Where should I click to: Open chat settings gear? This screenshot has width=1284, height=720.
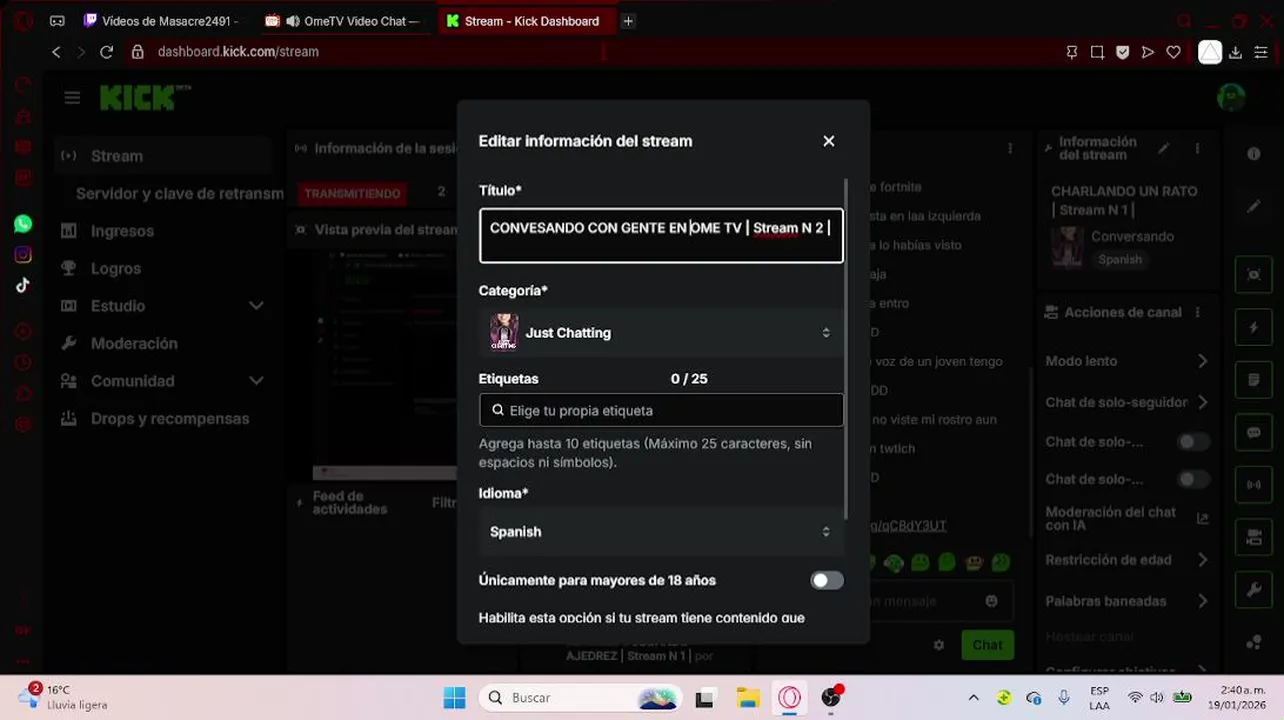938,645
